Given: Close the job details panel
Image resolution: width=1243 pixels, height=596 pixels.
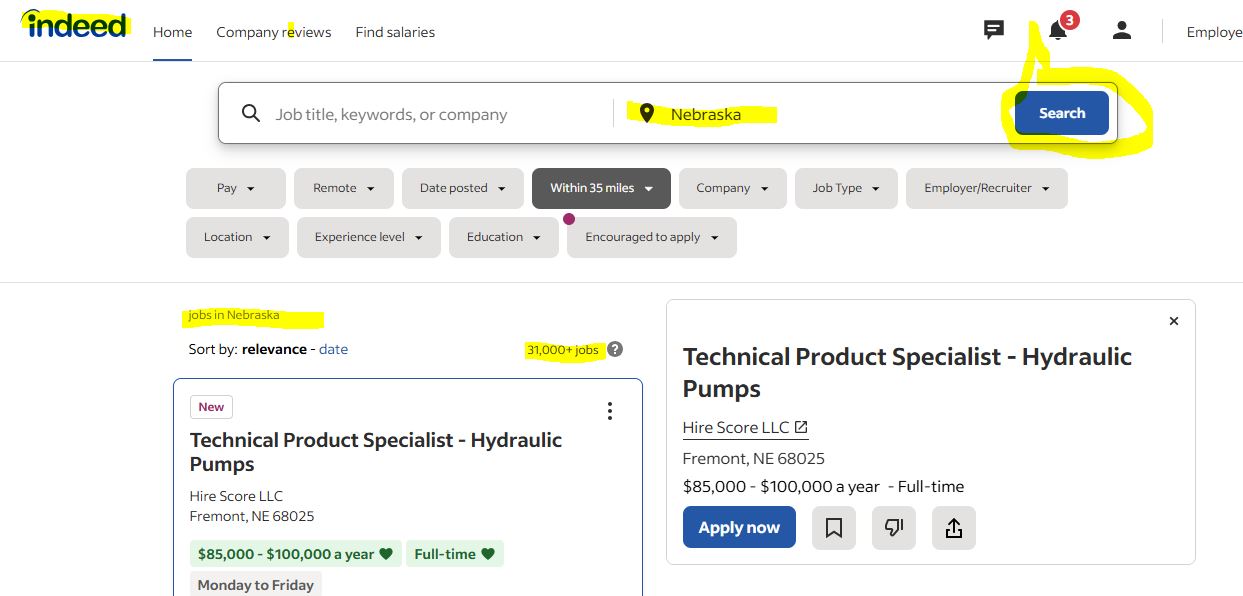Looking at the screenshot, I should 1174,321.
